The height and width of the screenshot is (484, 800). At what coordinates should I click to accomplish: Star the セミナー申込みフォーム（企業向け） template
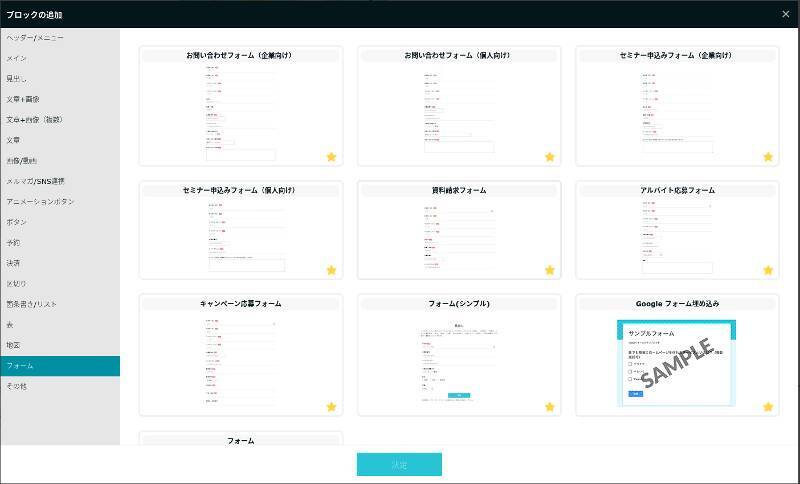point(768,156)
